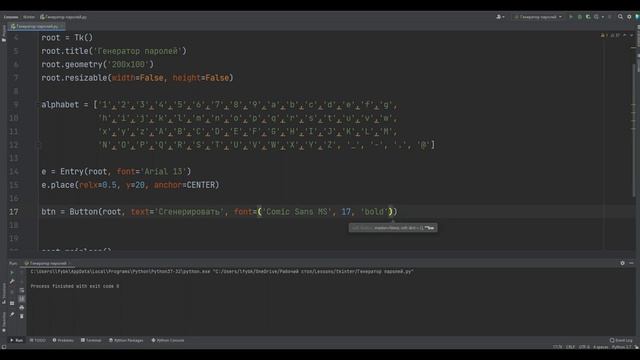Click Run with Coverage icon in top toolbar
Image resolution: width=640 pixels, height=360 pixels.
point(588,17)
